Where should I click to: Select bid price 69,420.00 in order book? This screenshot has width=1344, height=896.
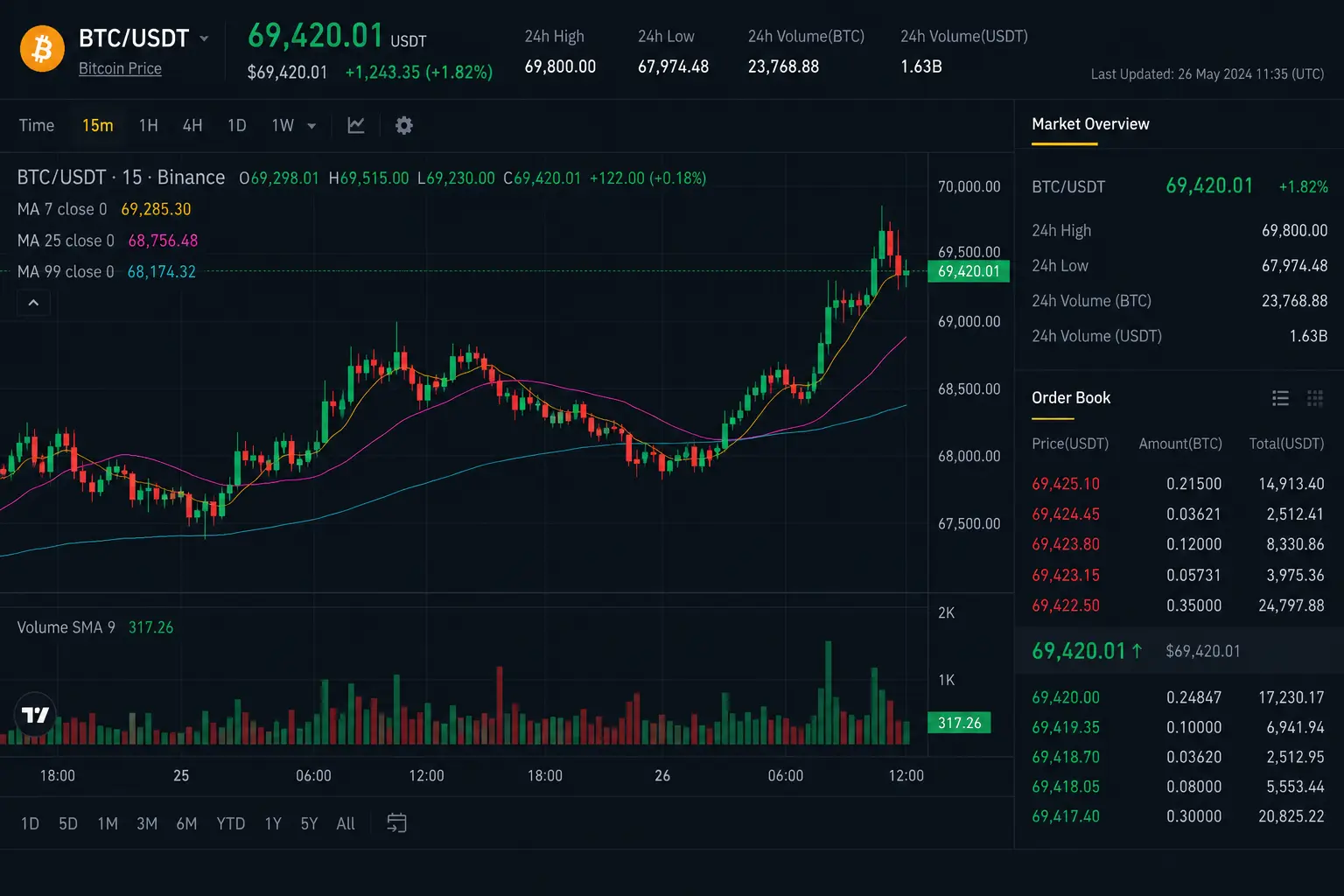(x=1066, y=697)
